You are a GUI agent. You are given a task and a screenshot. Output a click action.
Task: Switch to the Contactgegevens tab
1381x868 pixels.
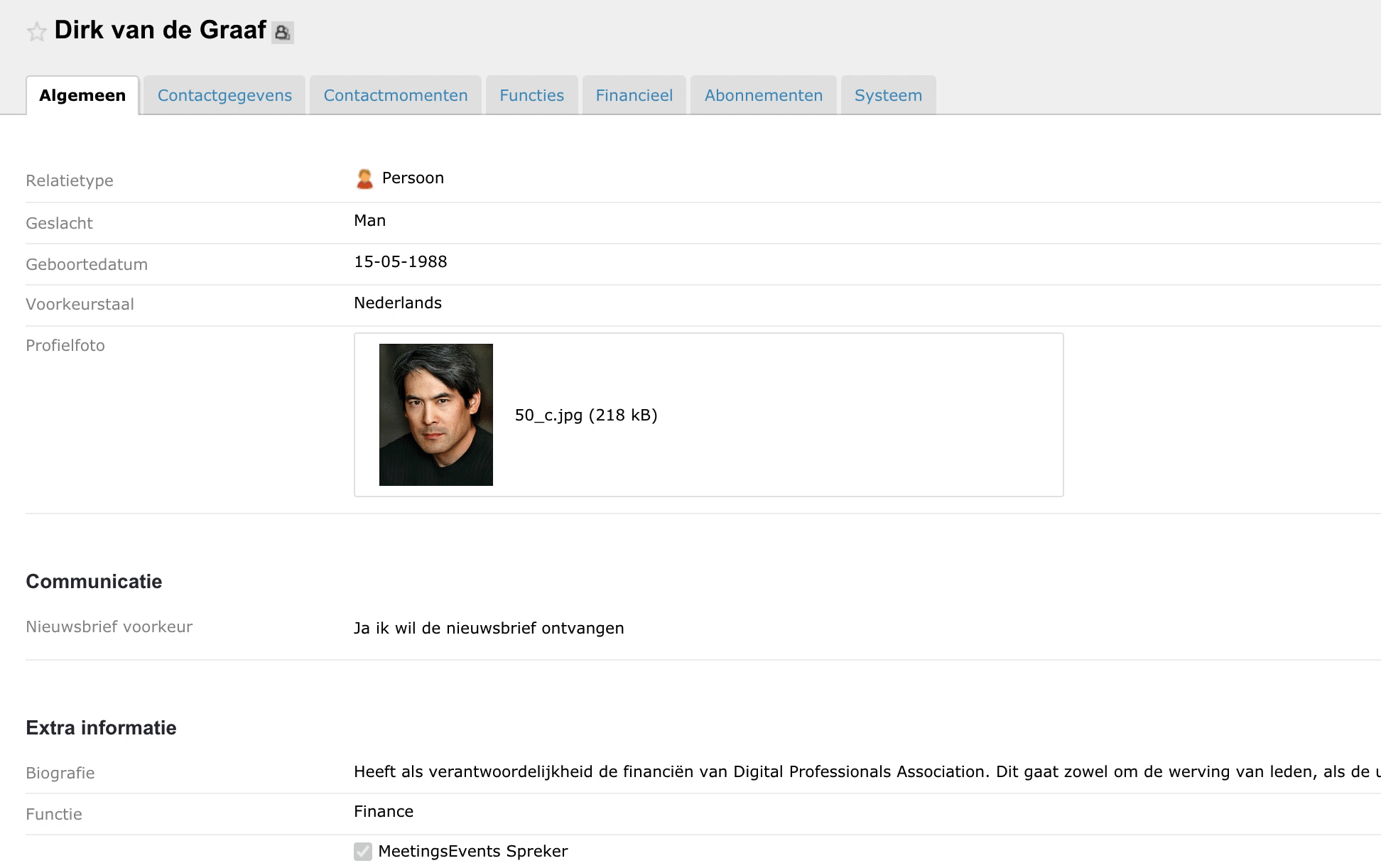(224, 96)
